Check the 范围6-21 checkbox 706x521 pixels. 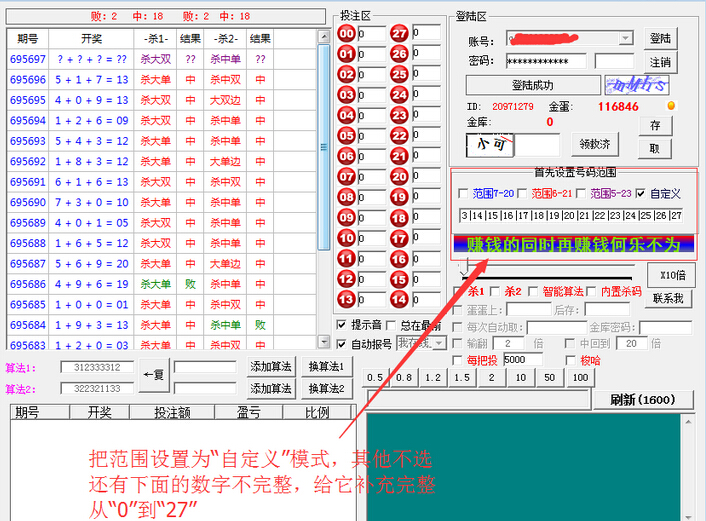point(522,194)
